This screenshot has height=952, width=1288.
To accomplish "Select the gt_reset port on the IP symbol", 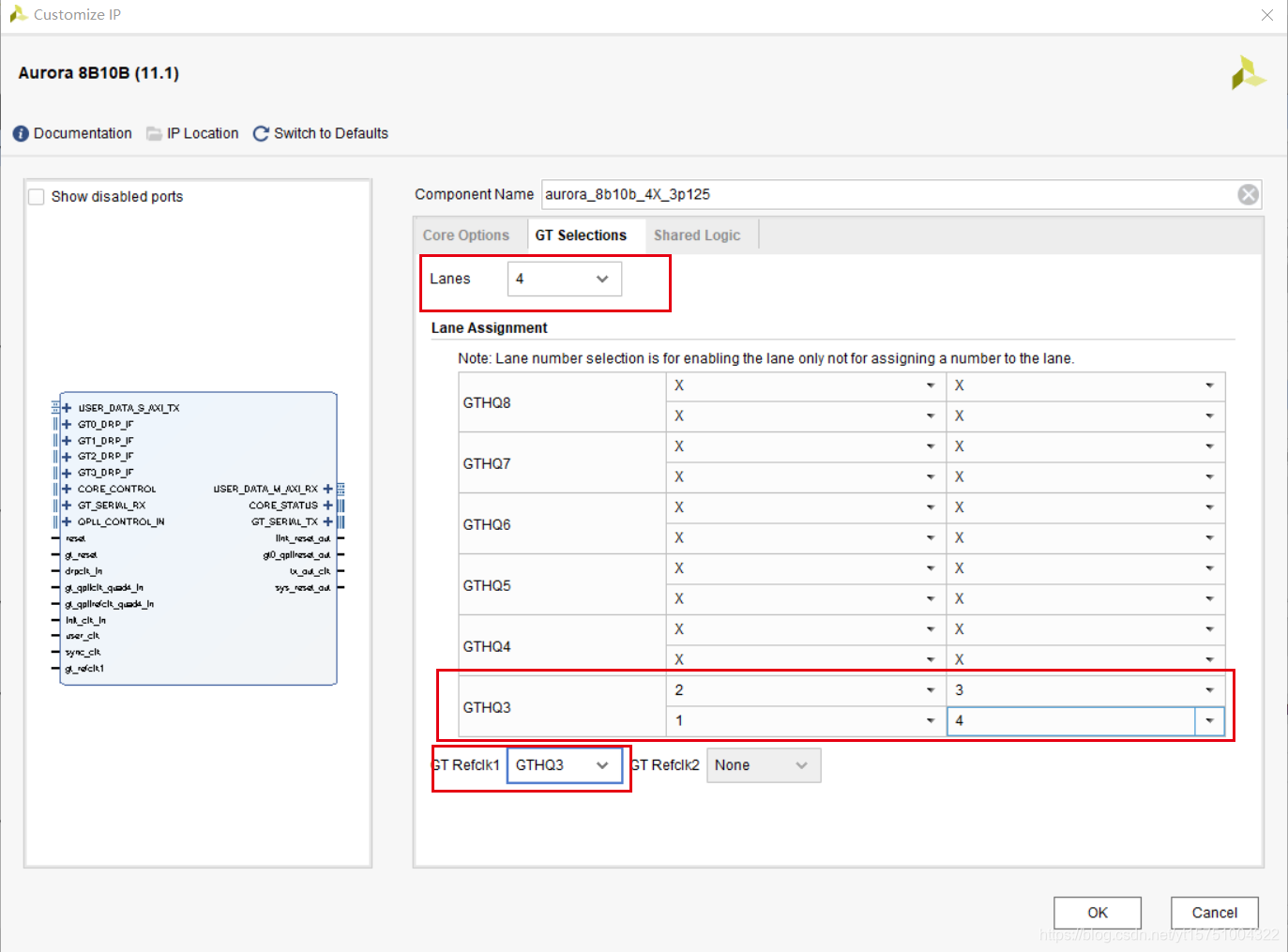I will click(81, 555).
